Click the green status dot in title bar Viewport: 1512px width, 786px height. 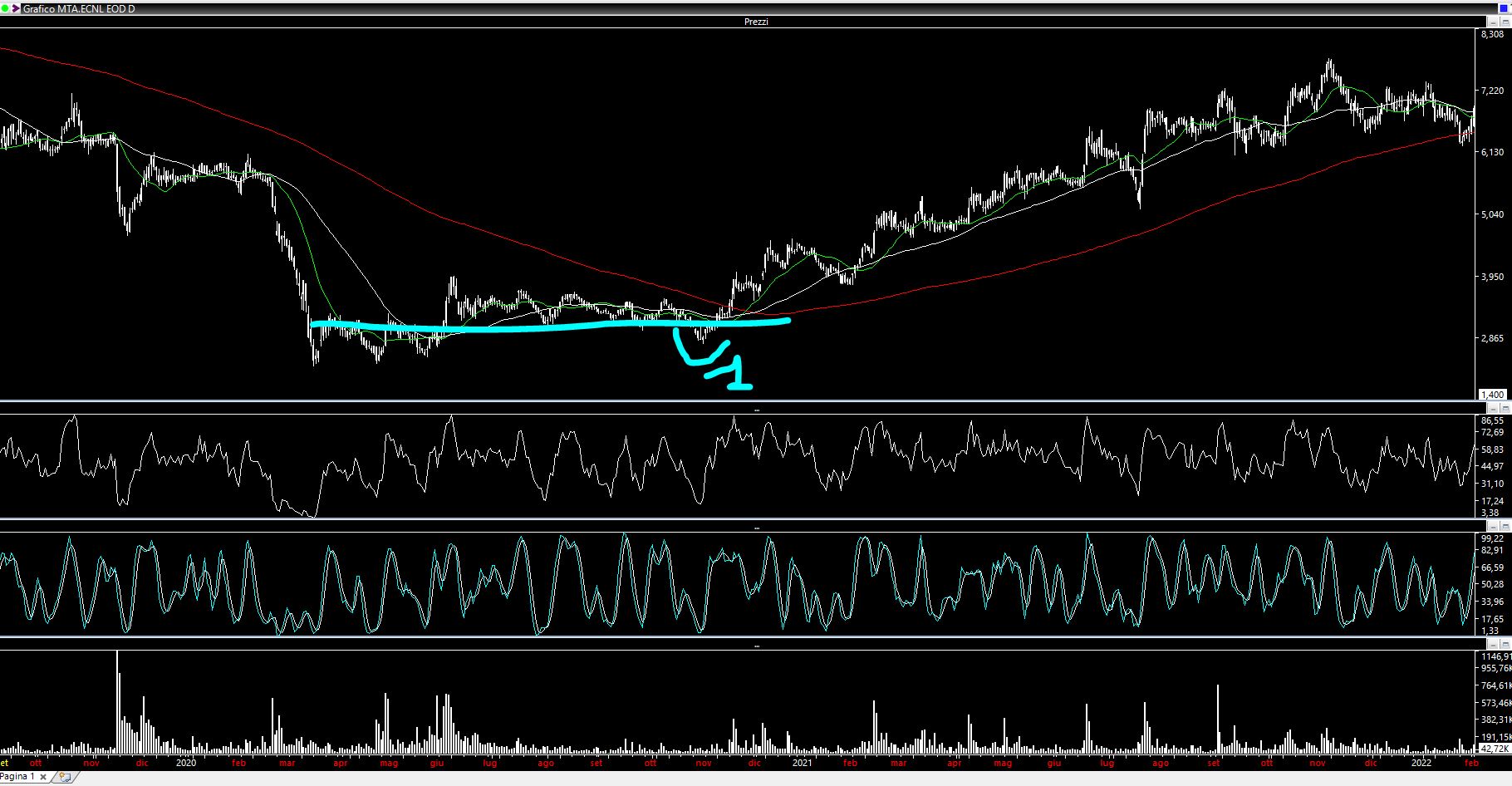[x=5, y=8]
